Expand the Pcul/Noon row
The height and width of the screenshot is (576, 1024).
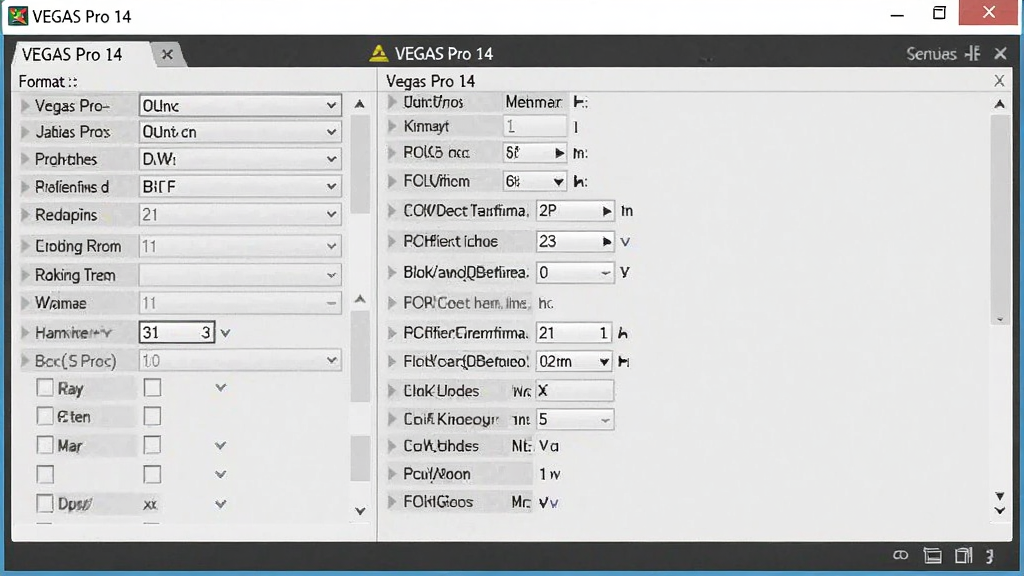pyautogui.click(x=392, y=473)
